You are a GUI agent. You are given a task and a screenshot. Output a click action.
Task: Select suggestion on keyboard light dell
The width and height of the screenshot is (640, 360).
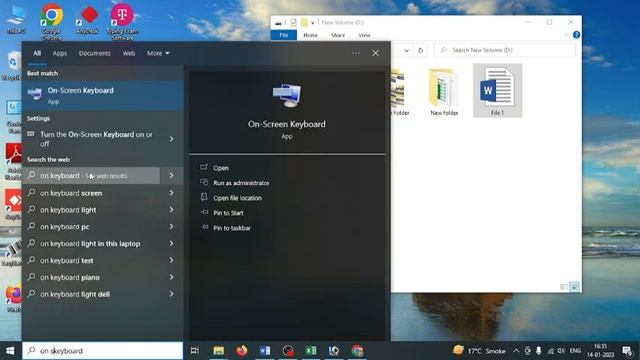75,294
